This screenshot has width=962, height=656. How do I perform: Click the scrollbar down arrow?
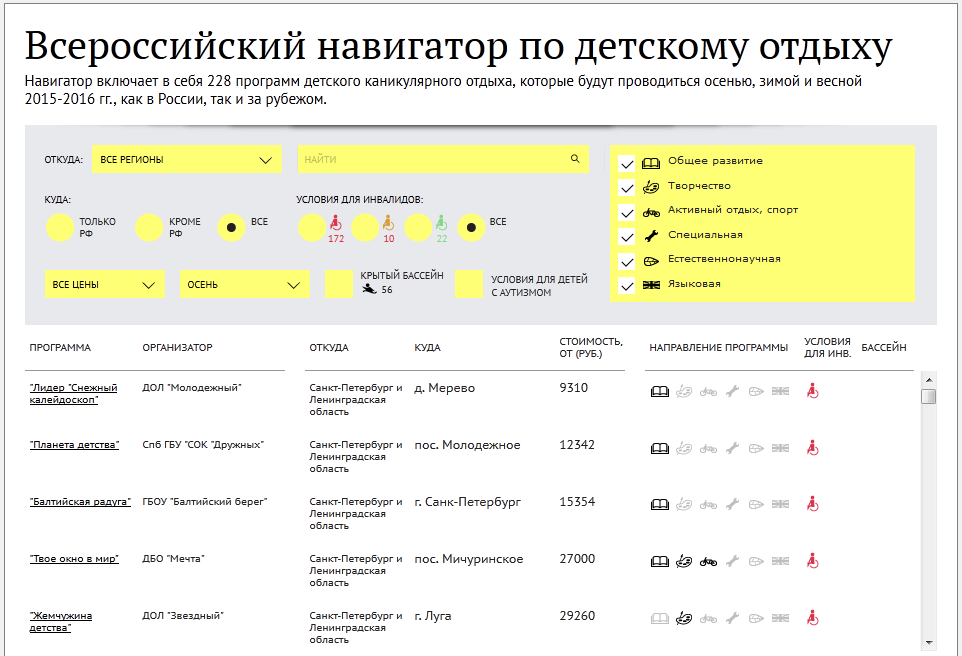928,643
